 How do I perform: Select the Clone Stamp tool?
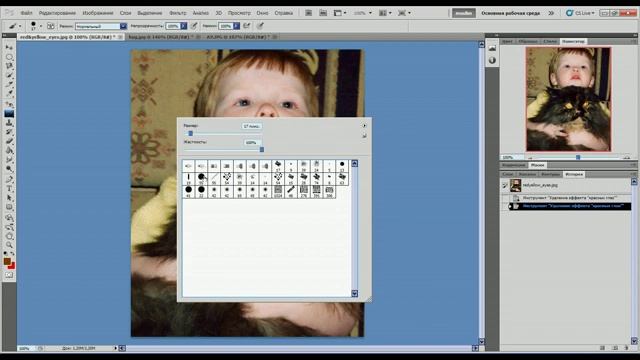point(9,122)
